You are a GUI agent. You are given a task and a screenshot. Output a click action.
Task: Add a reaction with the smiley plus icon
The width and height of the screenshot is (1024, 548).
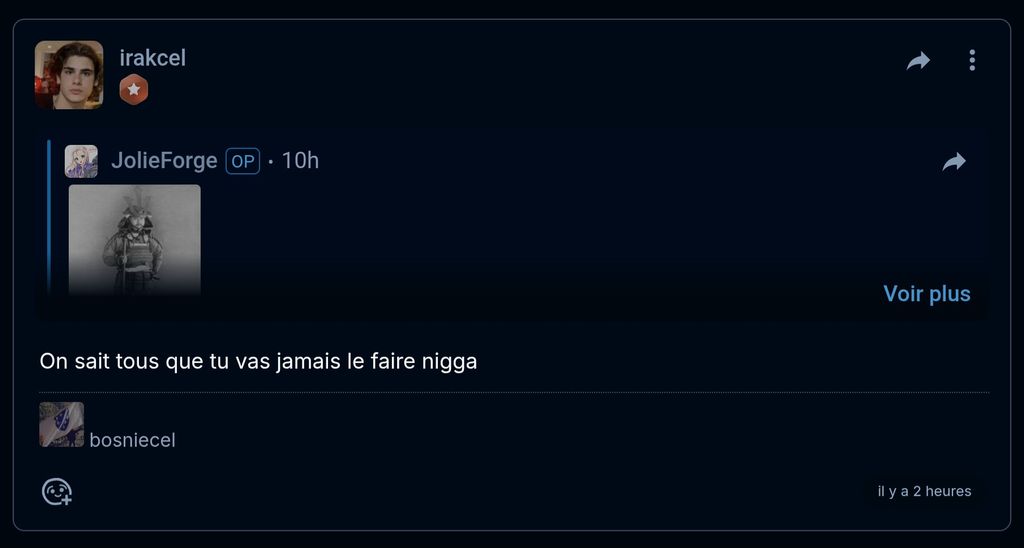click(57, 492)
